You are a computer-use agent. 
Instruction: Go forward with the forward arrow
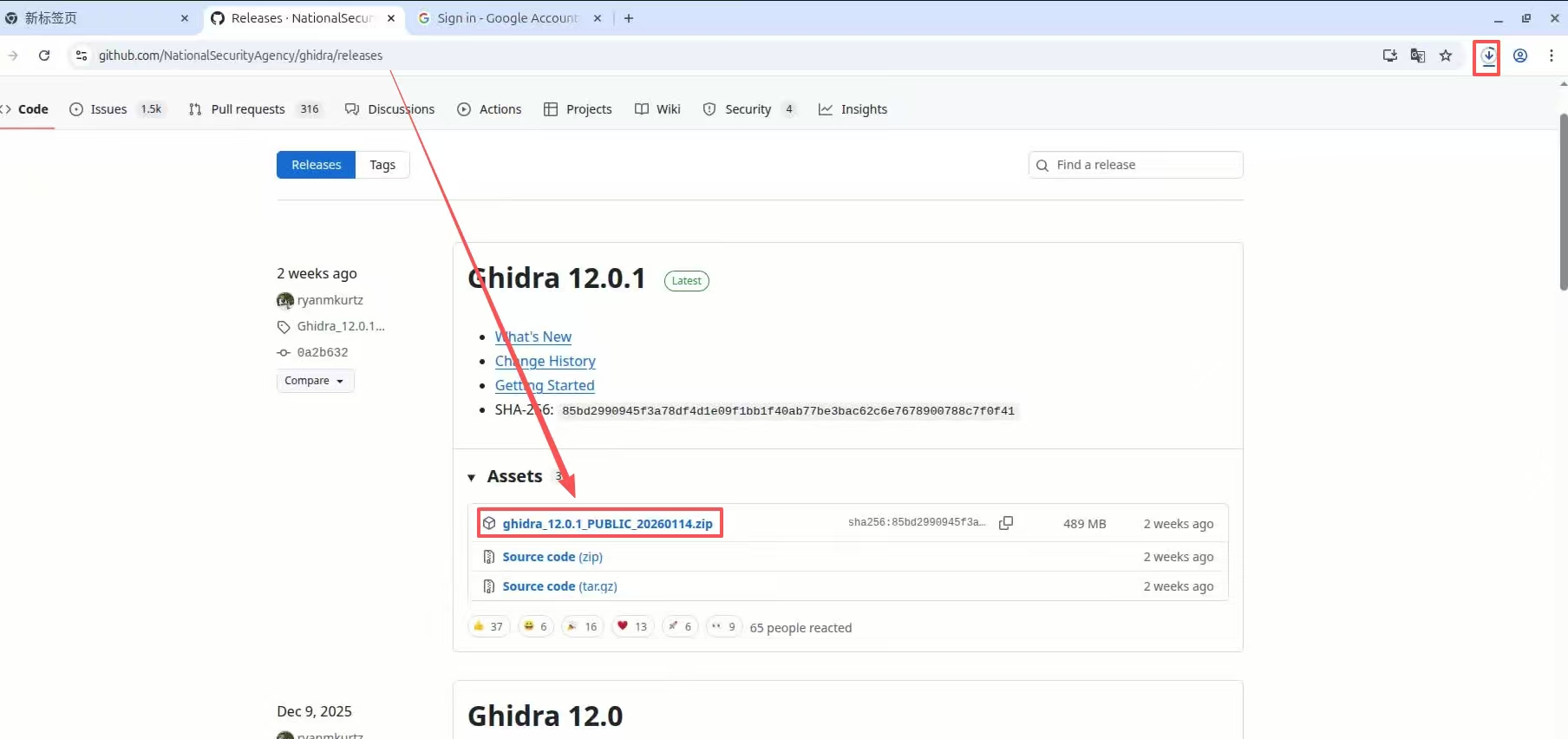click(x=13, y=56)
